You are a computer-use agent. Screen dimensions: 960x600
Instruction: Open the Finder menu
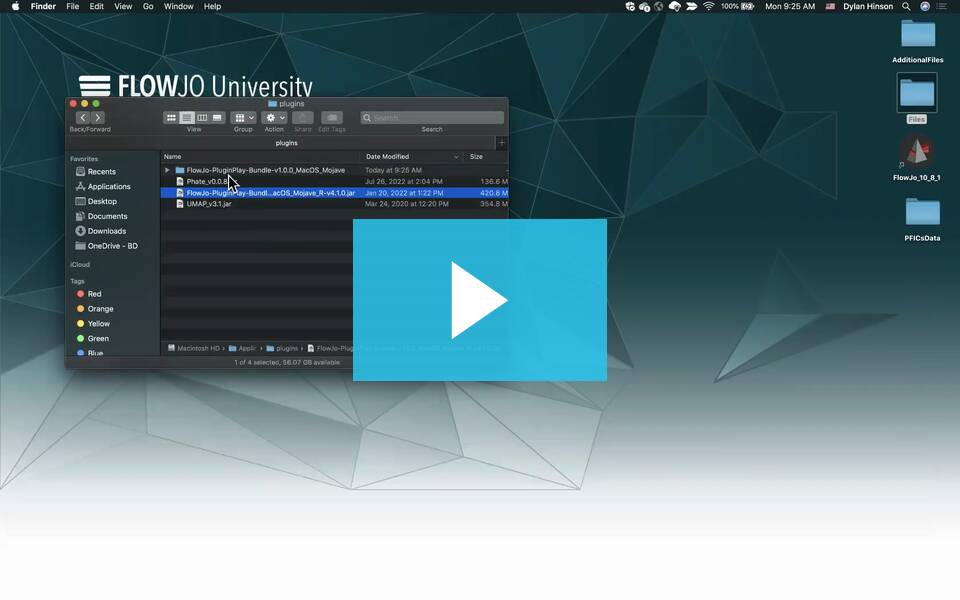click(x=43, y=6)
